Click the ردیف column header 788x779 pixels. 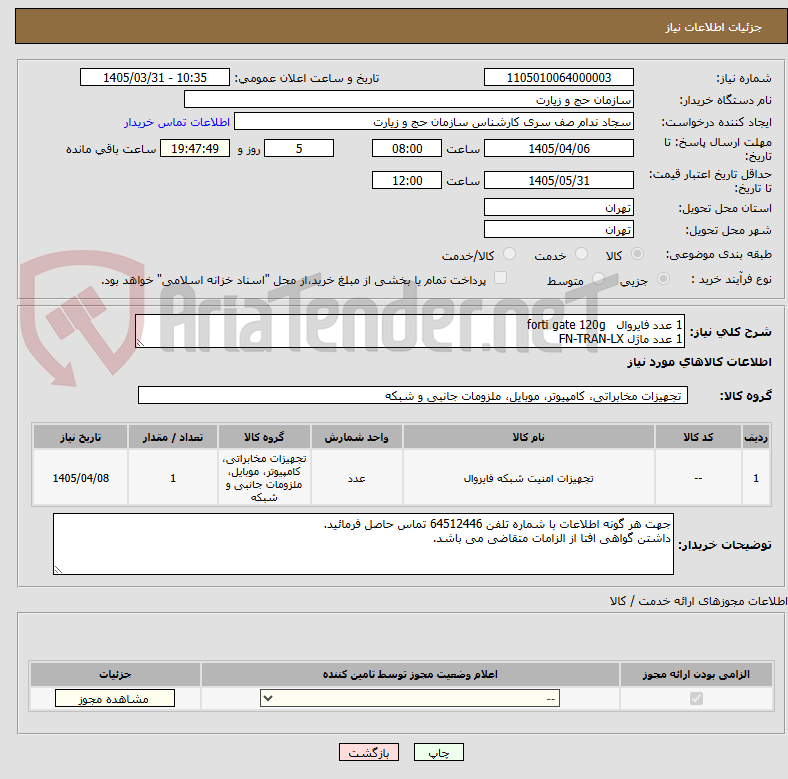(x=756, y=437)
